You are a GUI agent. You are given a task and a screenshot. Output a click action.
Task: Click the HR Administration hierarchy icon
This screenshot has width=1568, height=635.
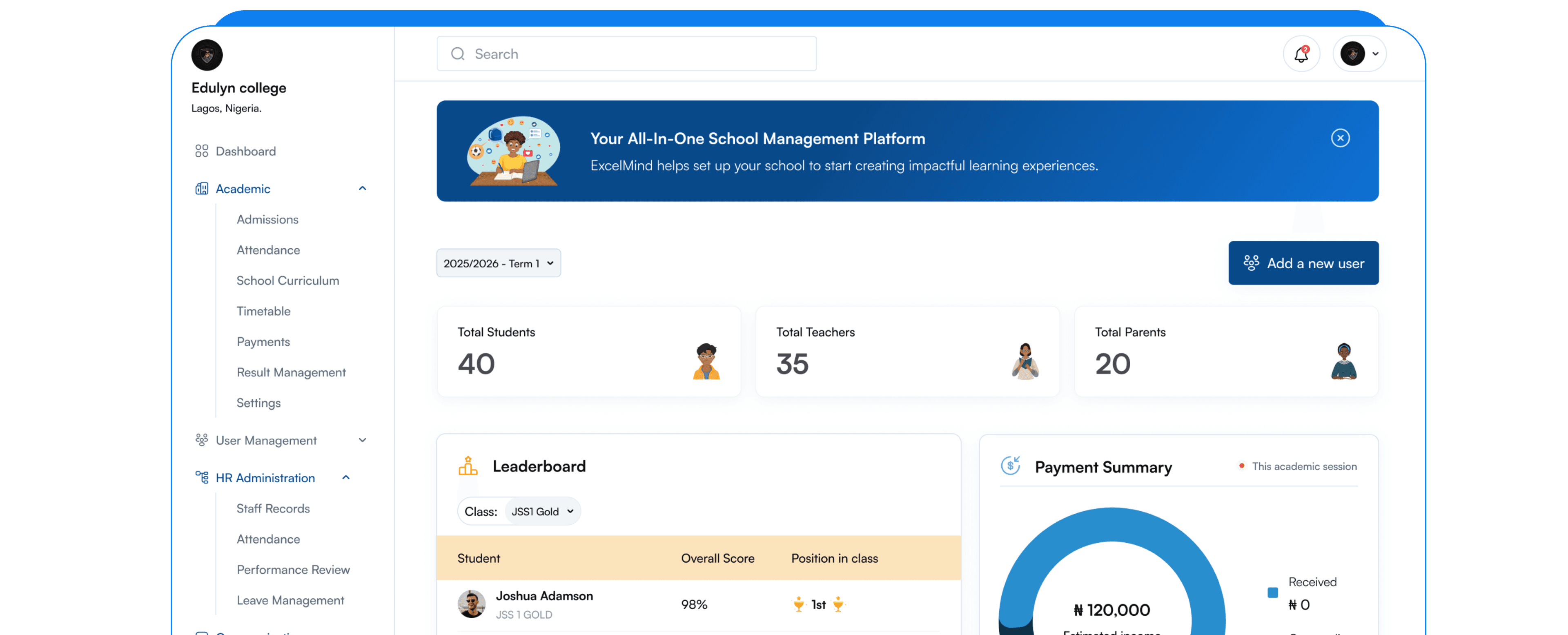point(201,477)
